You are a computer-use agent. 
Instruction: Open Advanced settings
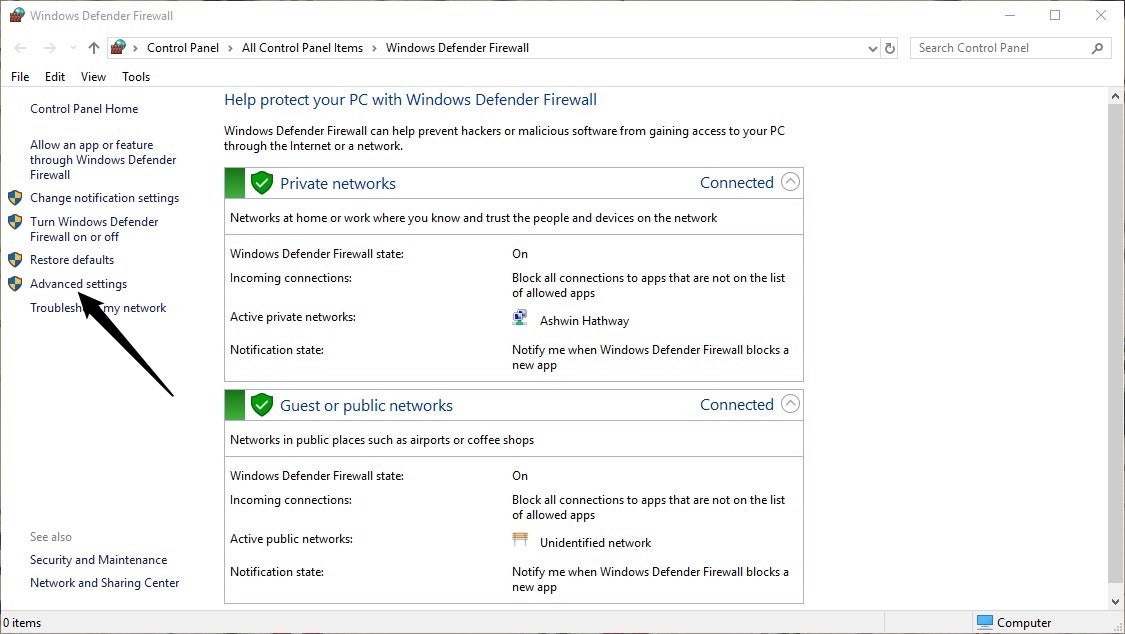(78, 284)
